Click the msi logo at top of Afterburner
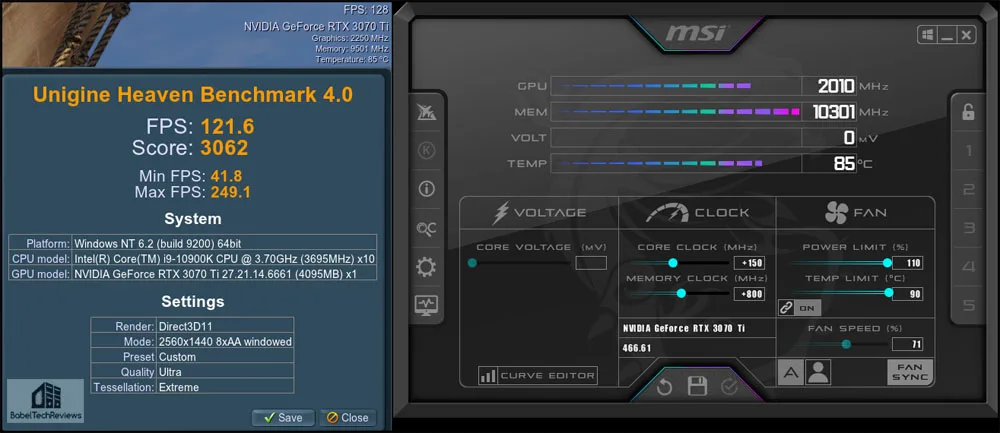The image size is (1000, 433). coord(696,32)
